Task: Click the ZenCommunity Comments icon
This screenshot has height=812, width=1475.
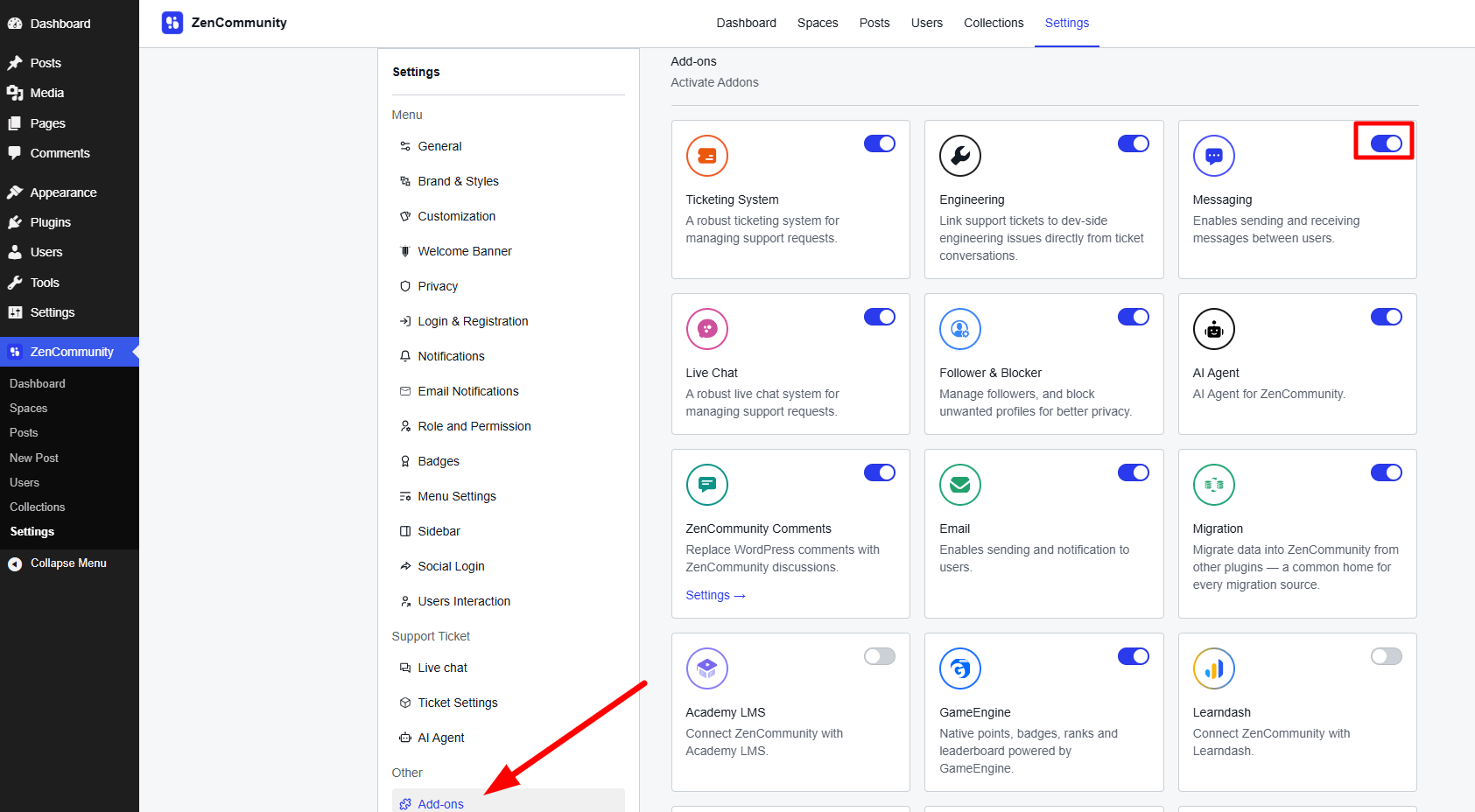Action: 707,485
